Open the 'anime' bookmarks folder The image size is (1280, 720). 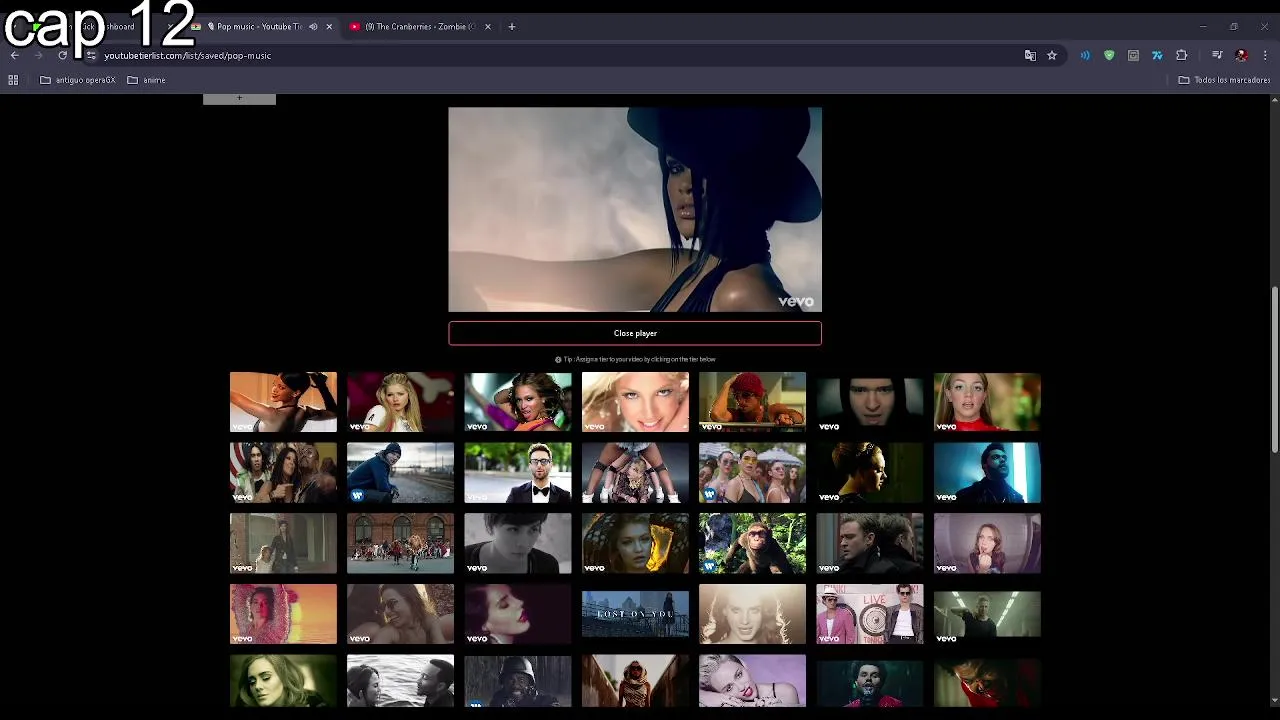pyautogui.click(x=147, y=80)
